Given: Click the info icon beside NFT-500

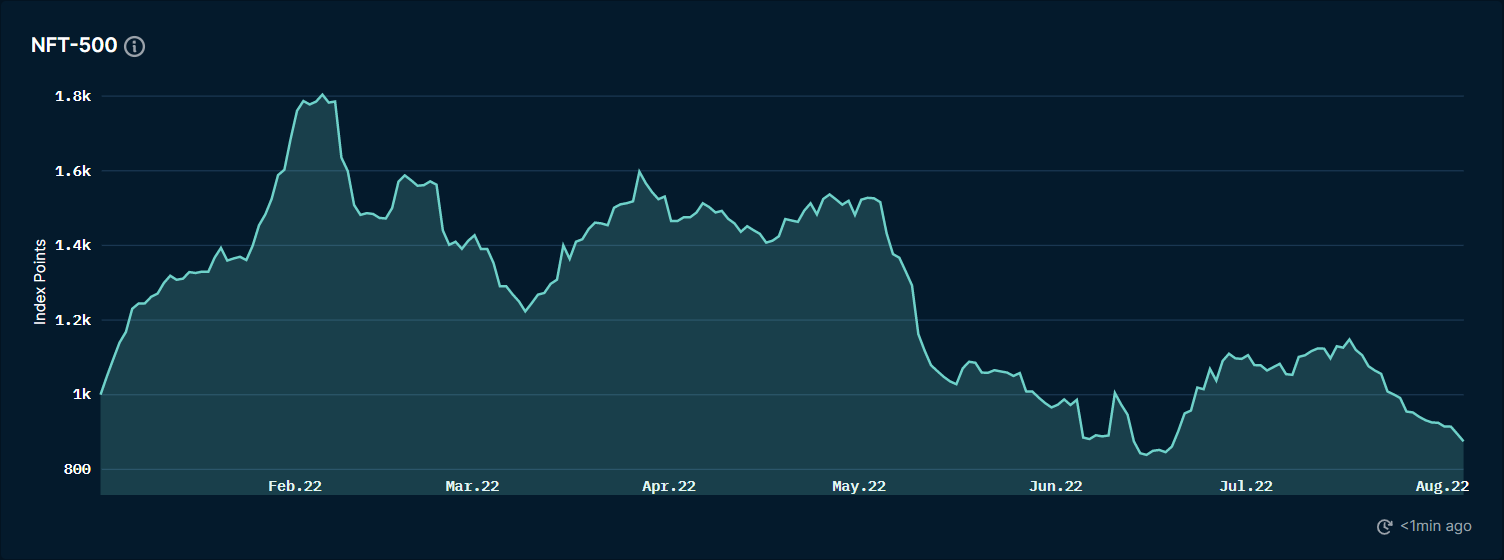Looking at the screenshot, I should [x=135, y=46].
